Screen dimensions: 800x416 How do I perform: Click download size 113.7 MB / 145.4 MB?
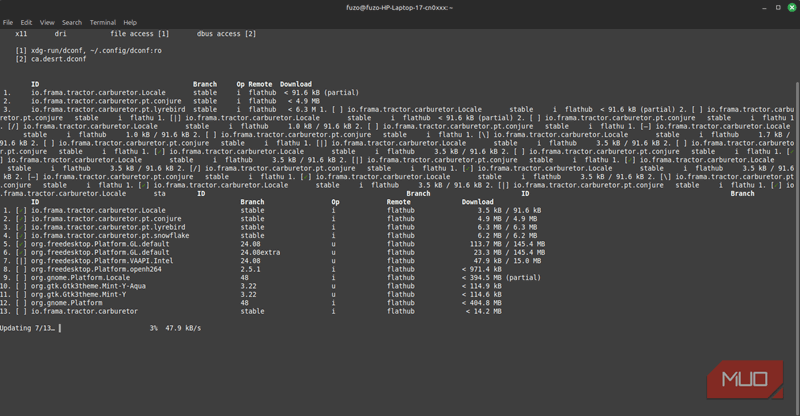508,244
